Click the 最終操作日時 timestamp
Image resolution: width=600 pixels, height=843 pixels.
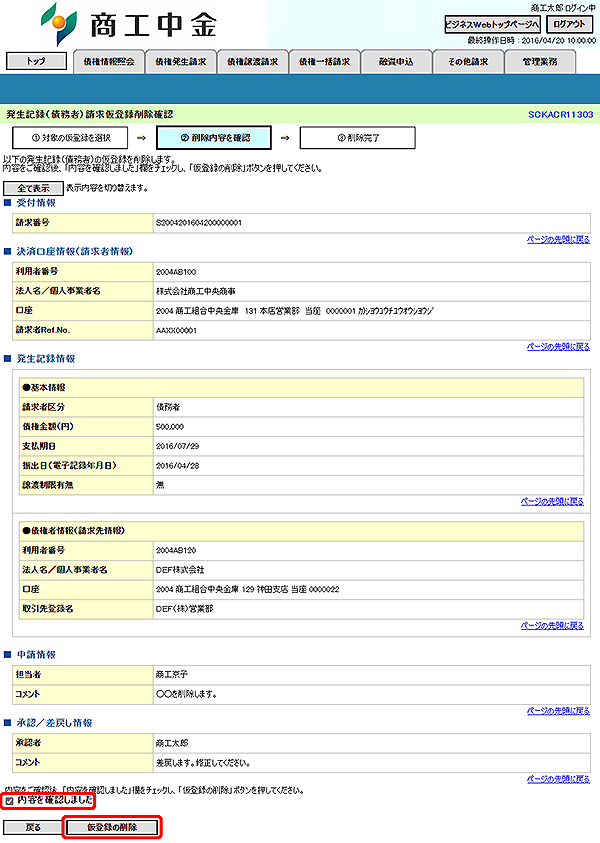(x=531, y=40)
